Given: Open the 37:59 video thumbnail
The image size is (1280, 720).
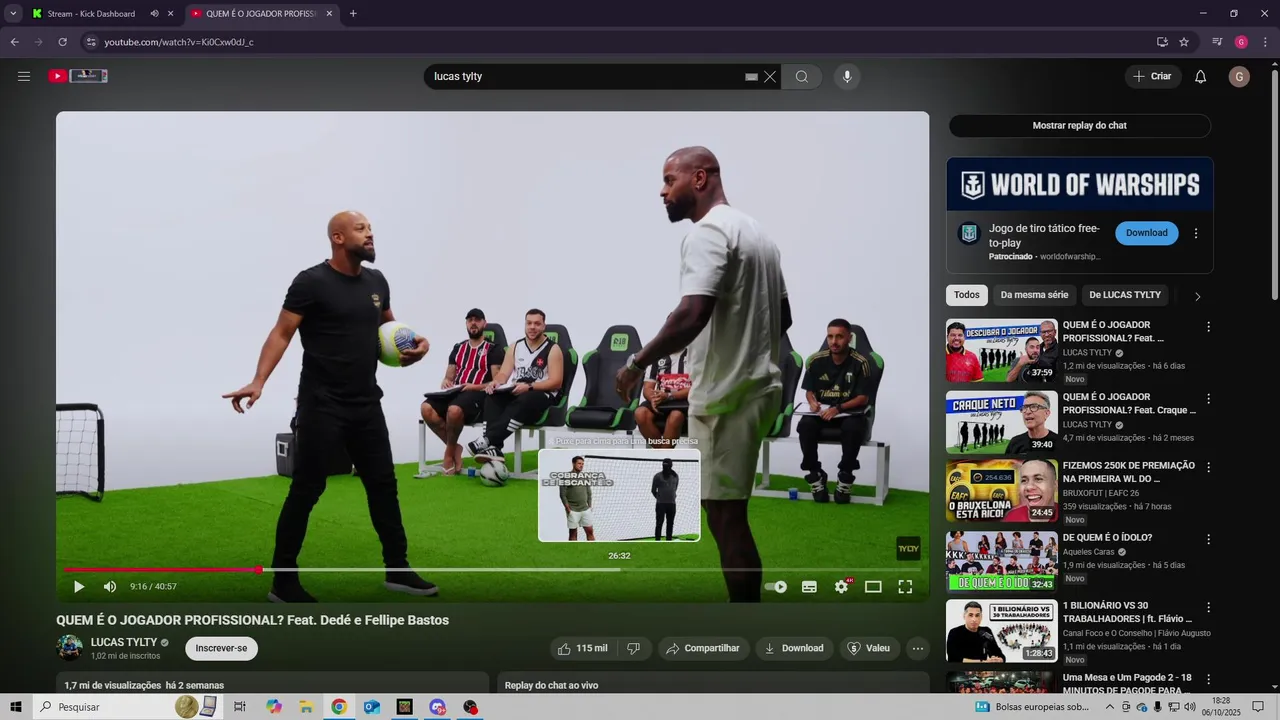Looking at the screenshot, I should pyautogui.click(x=1001, y=350).
